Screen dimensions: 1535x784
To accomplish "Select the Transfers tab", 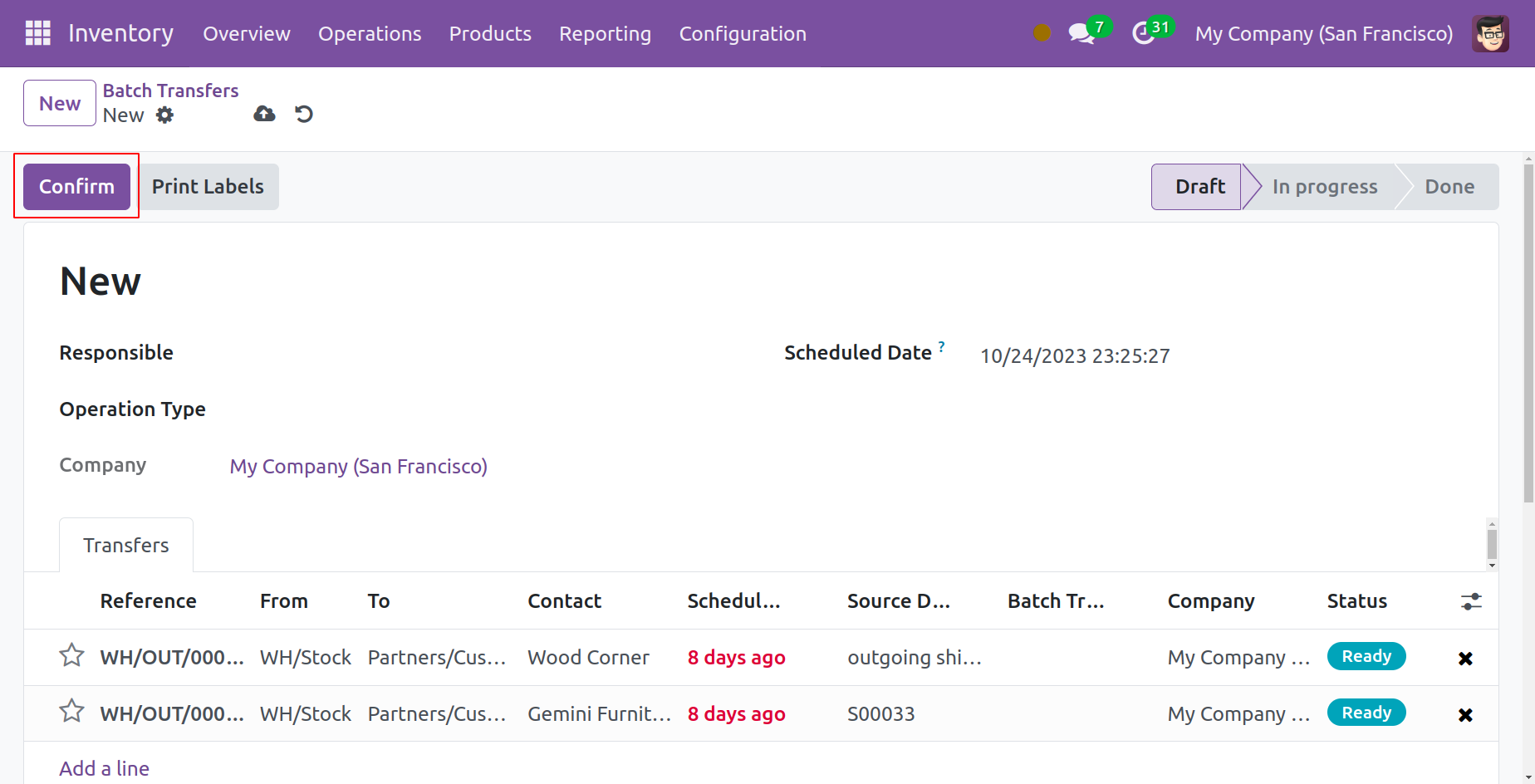I will pos(126,546).
